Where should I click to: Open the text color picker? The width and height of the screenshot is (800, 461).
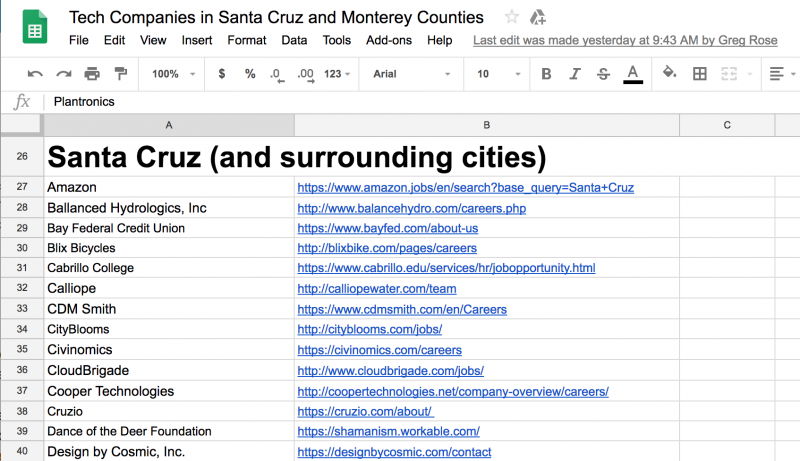click(632, 74)
